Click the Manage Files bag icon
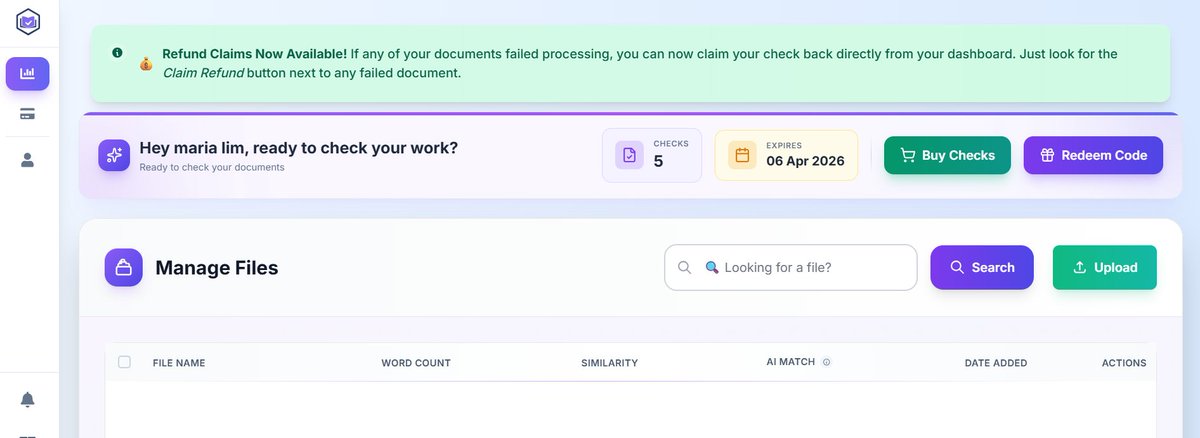 124,267
